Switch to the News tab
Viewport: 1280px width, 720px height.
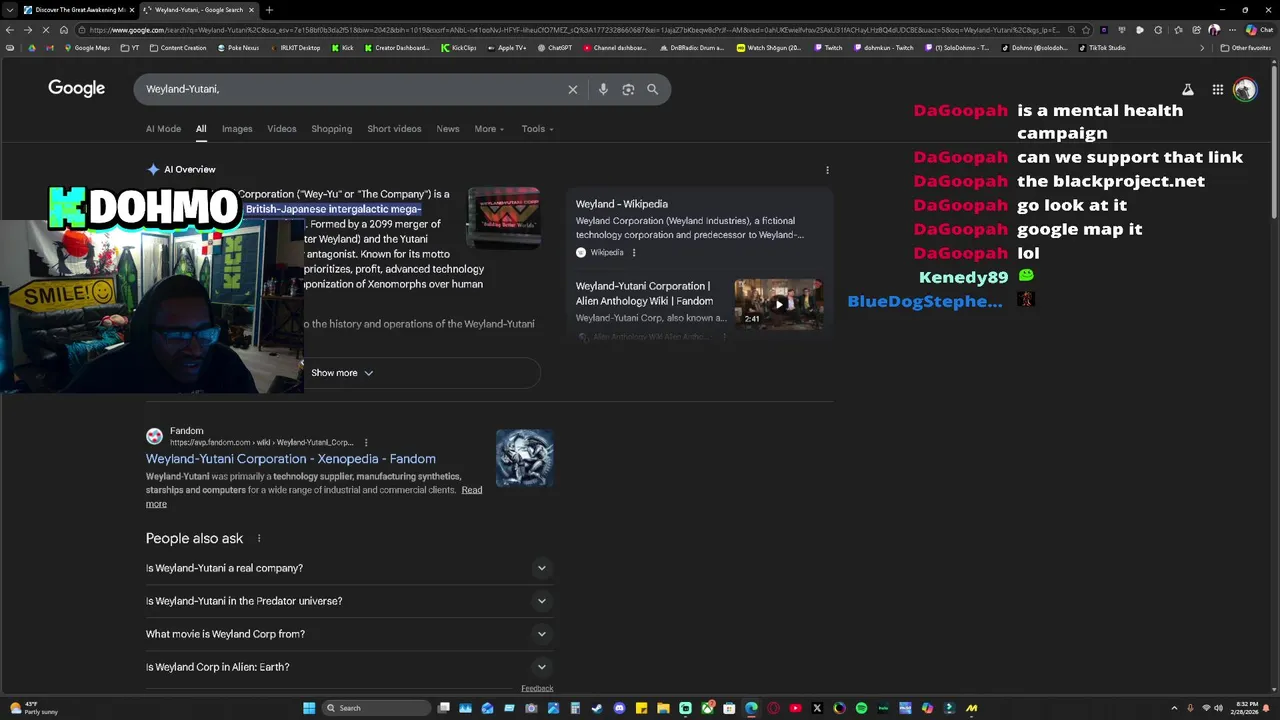(x=448, y=129)
